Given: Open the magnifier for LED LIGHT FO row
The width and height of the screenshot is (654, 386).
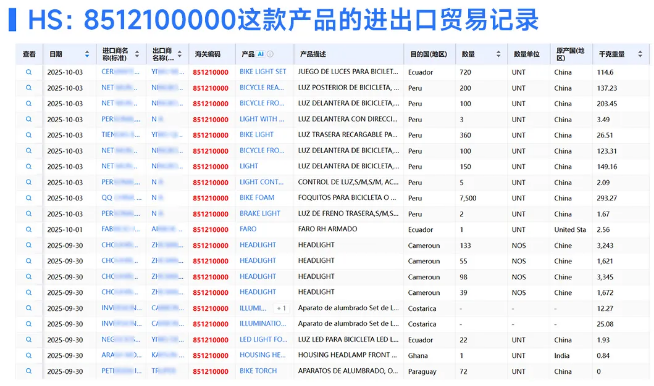Looking at the screenshot, I should point(29,340).
